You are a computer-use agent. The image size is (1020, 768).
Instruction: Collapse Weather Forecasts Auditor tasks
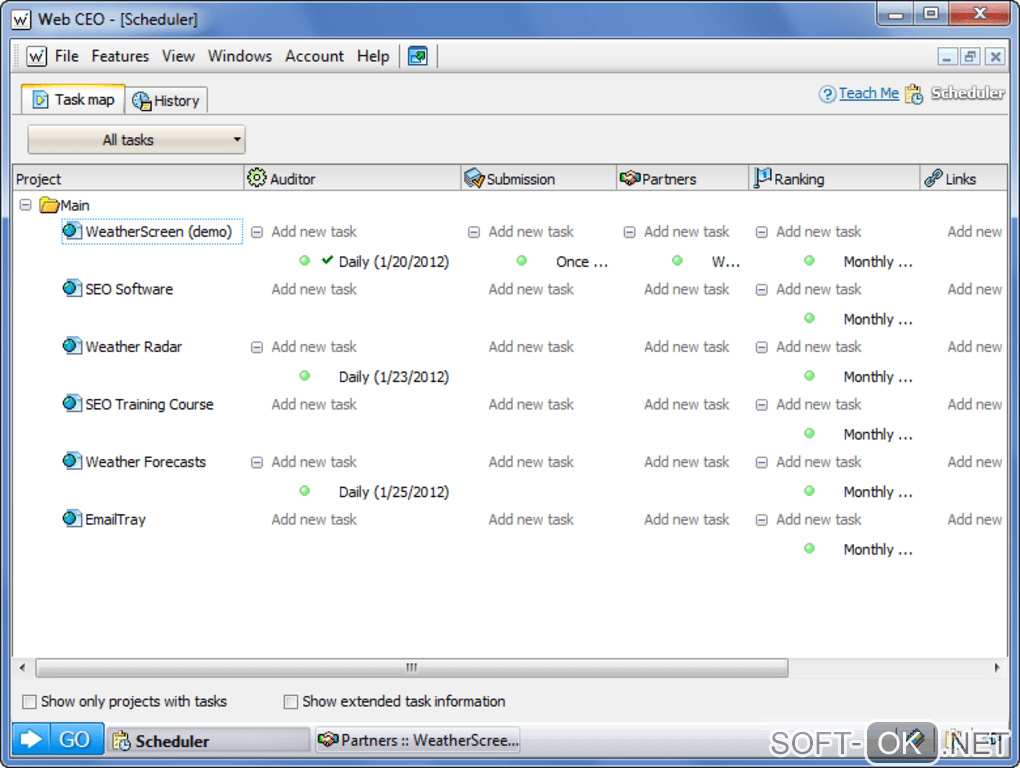coord(257,462)
